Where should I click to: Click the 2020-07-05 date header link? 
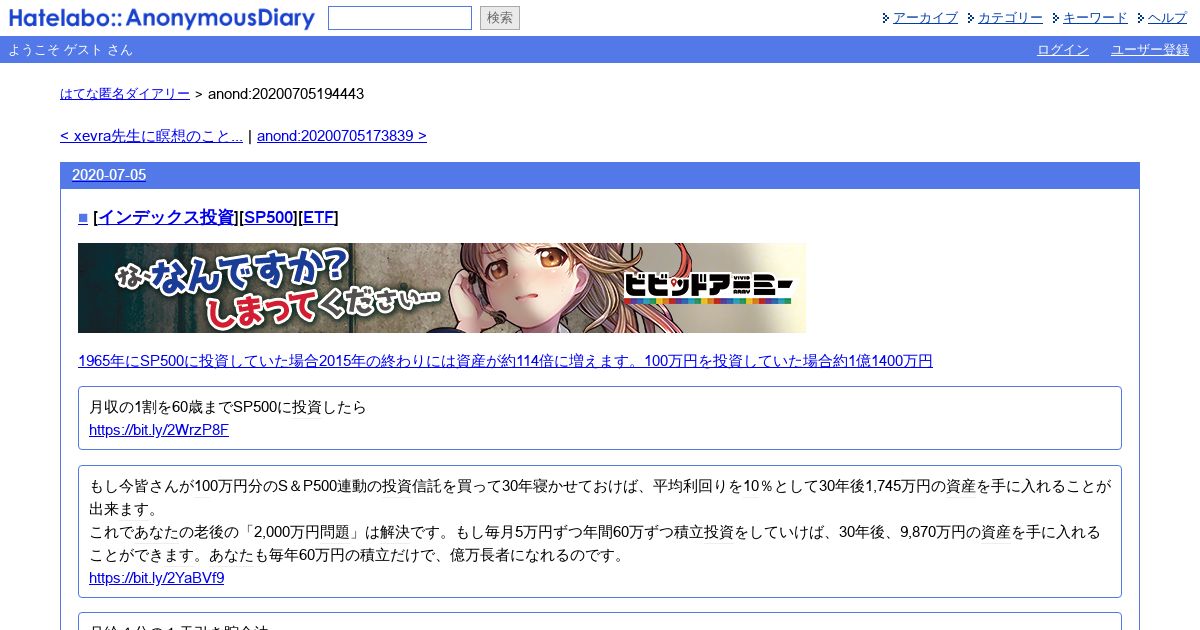pos(109,175)
